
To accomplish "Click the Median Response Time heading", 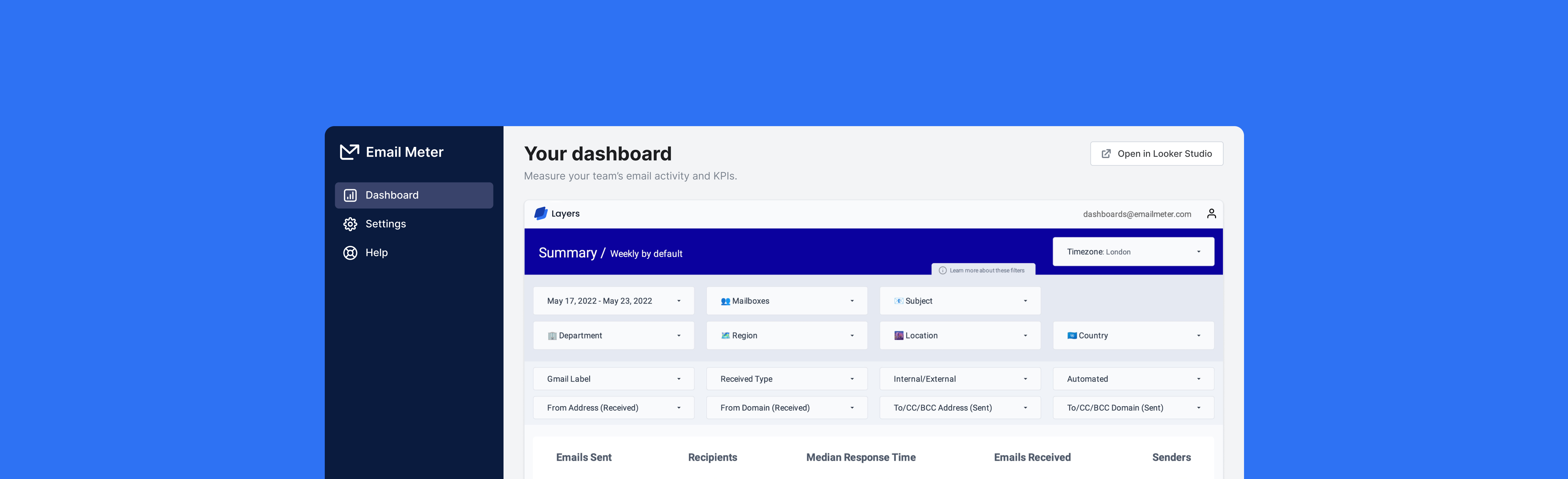I will pyautogui.click(x=861, y=458).
